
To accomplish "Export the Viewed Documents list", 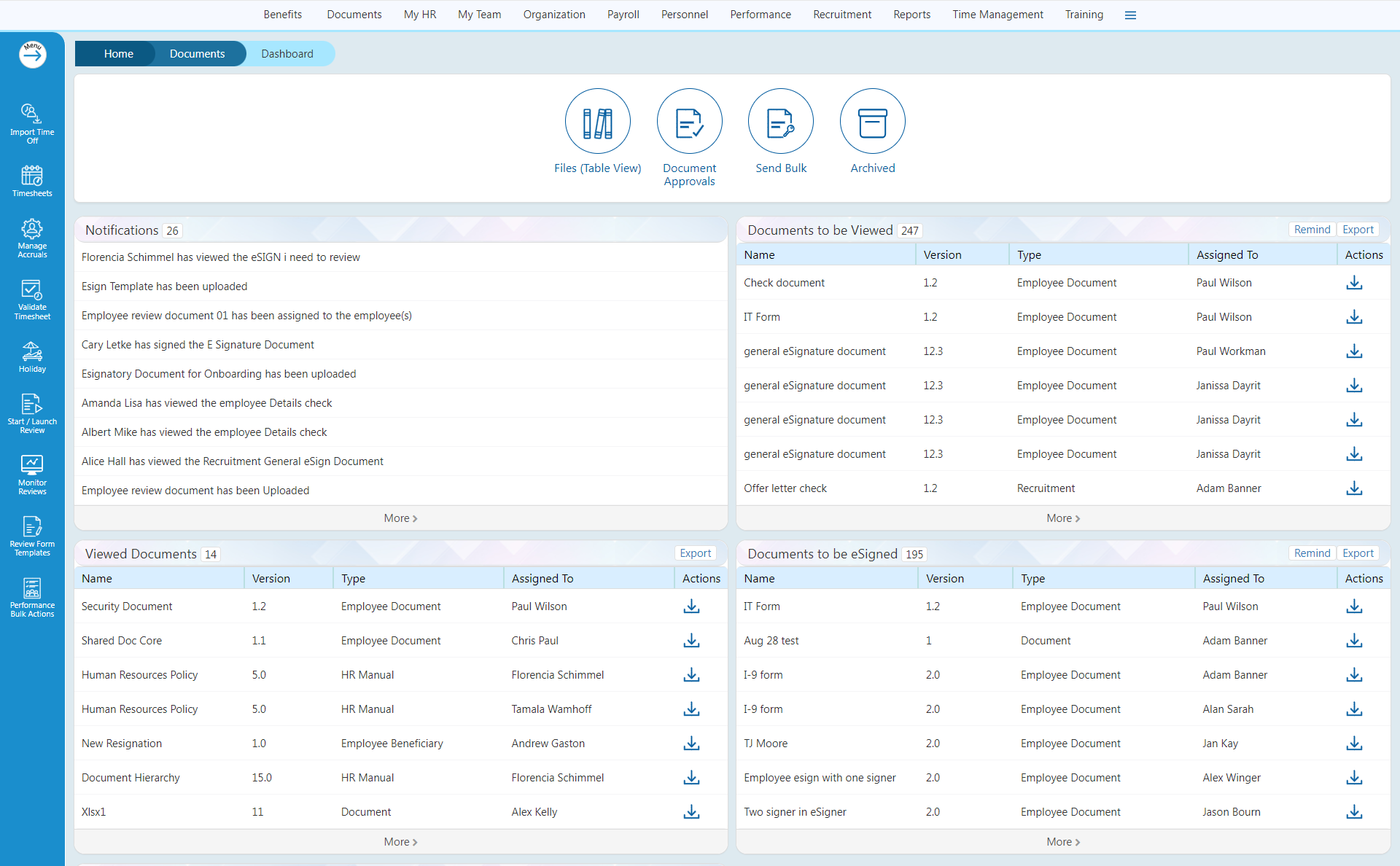I will click(694, 553).
